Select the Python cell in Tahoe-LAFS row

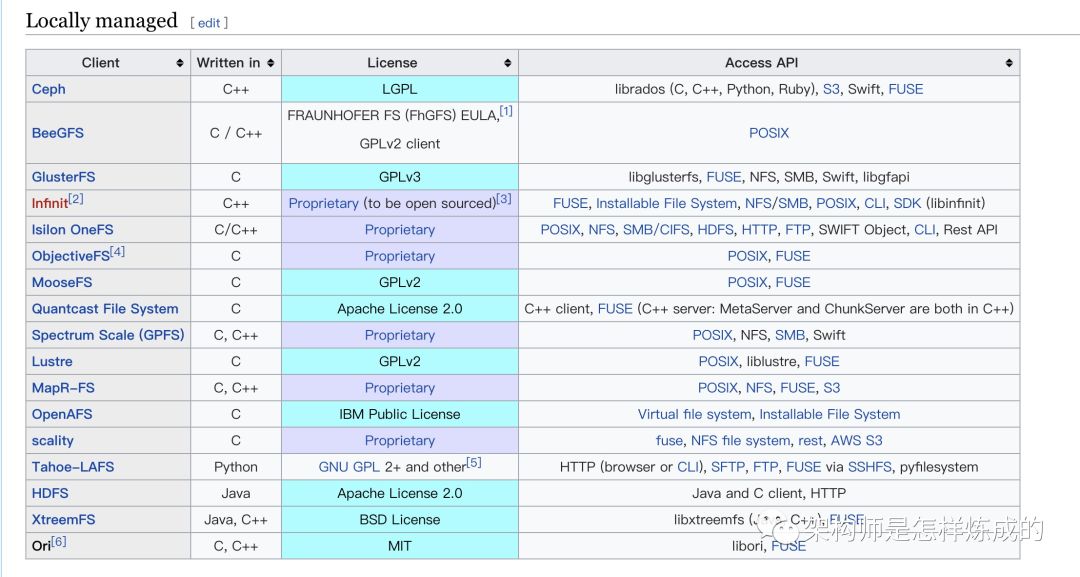pos(236,467)
